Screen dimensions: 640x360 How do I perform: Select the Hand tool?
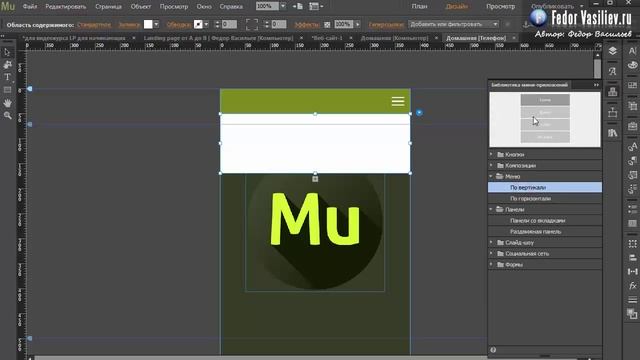(x=7, y=103)
